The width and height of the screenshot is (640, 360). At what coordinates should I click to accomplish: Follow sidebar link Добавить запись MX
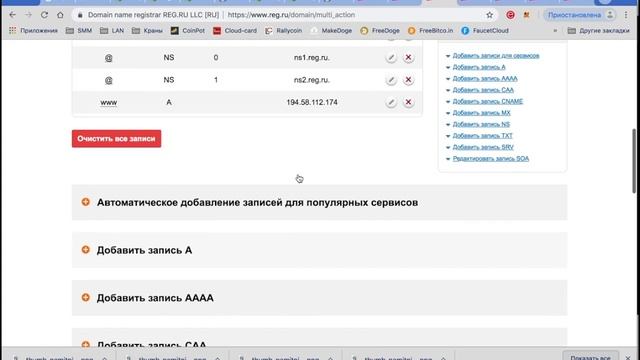482,113
